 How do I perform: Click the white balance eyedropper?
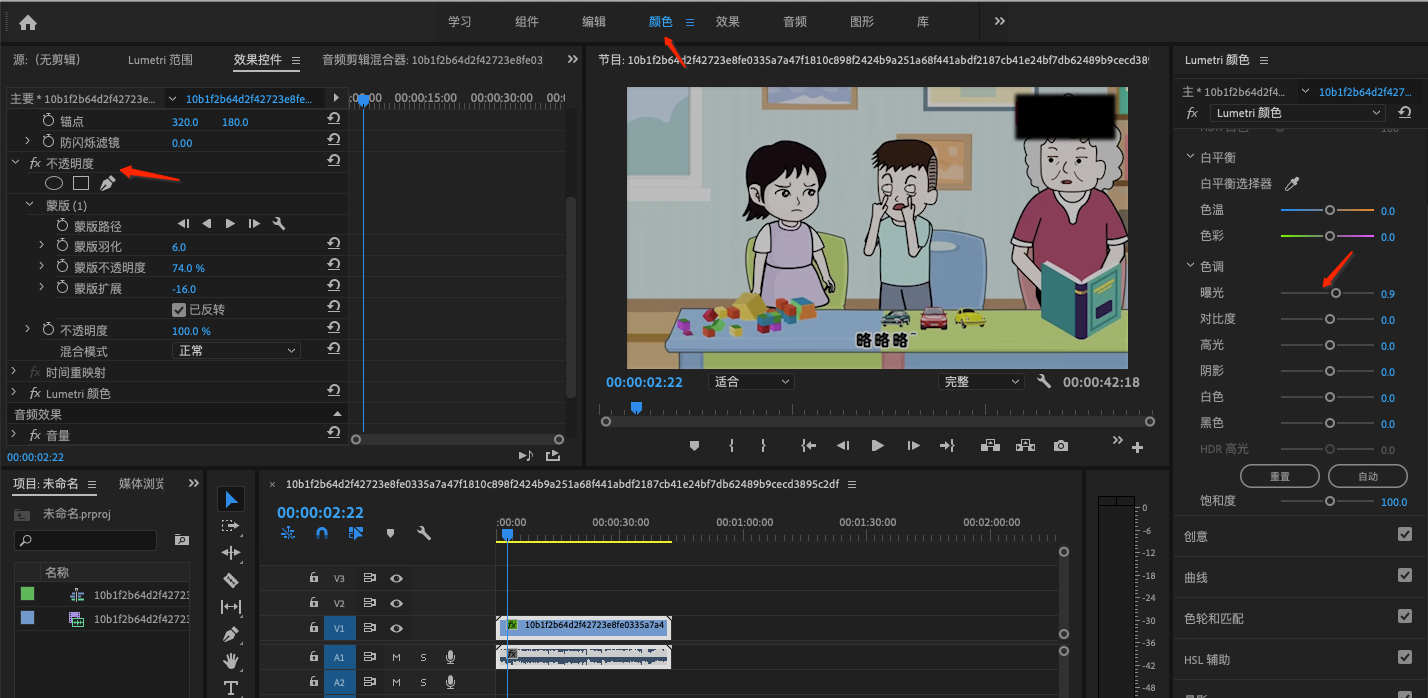point(1291,184)
